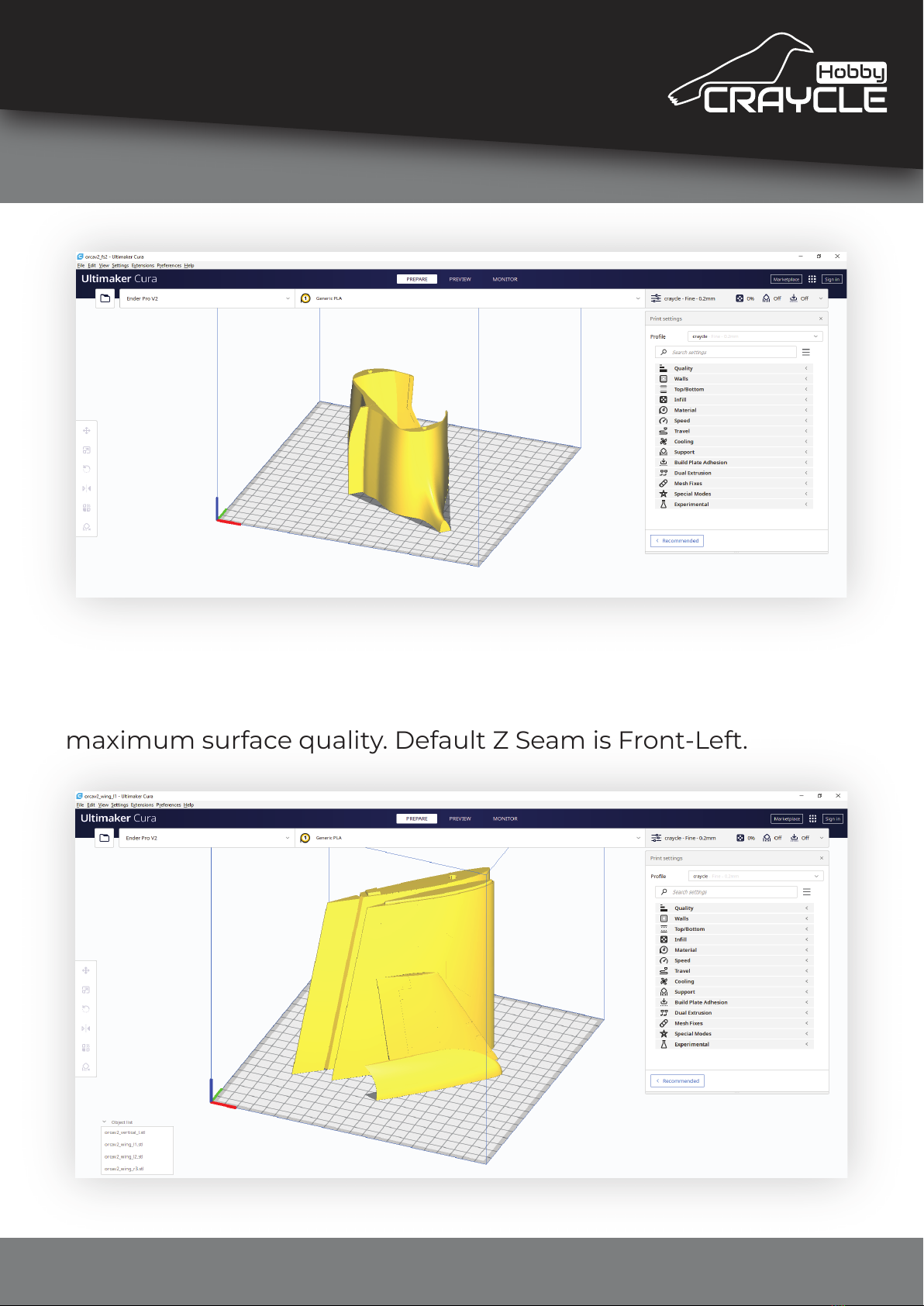Click Generic PLA extruder icon in orcav2_fs2 window

pos(305,298)
